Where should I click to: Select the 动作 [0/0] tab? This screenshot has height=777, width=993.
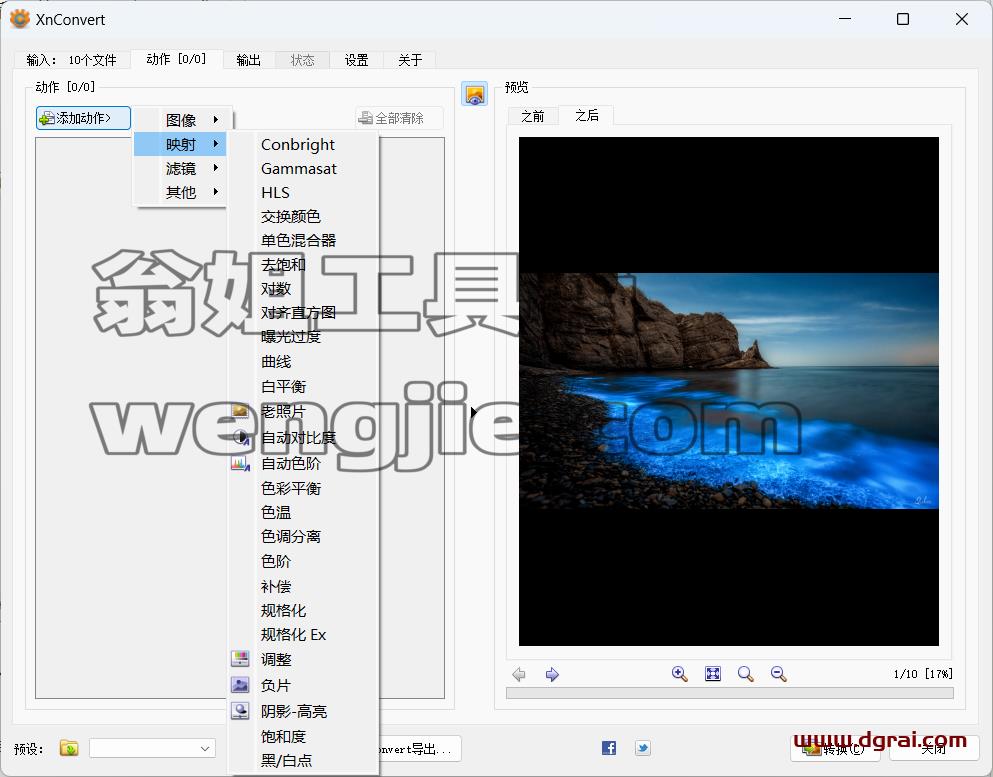click(x=176, y=59)
